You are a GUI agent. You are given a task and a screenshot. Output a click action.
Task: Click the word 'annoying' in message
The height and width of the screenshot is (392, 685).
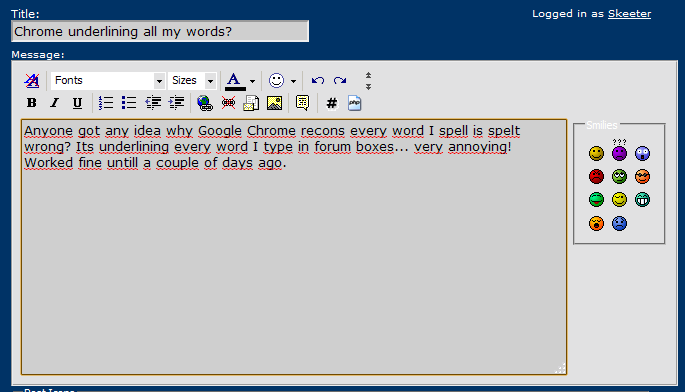point(477,147)
